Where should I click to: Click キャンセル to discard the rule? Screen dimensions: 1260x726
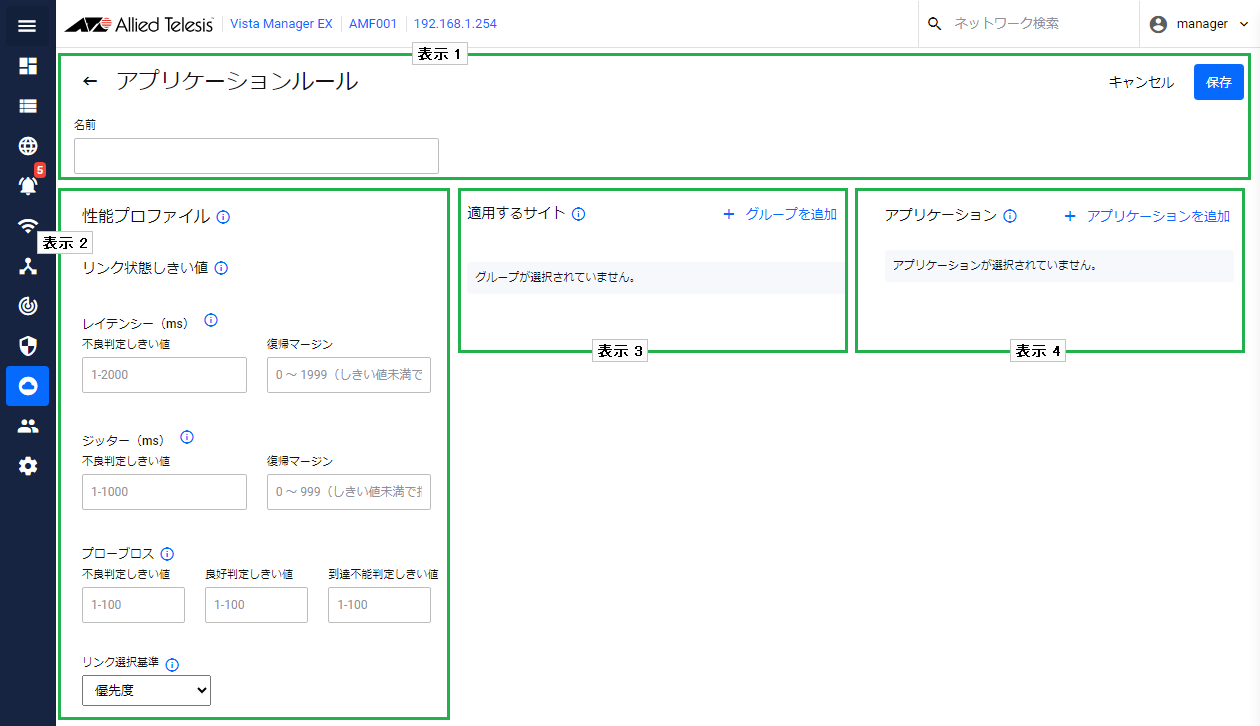(1141, 82)
